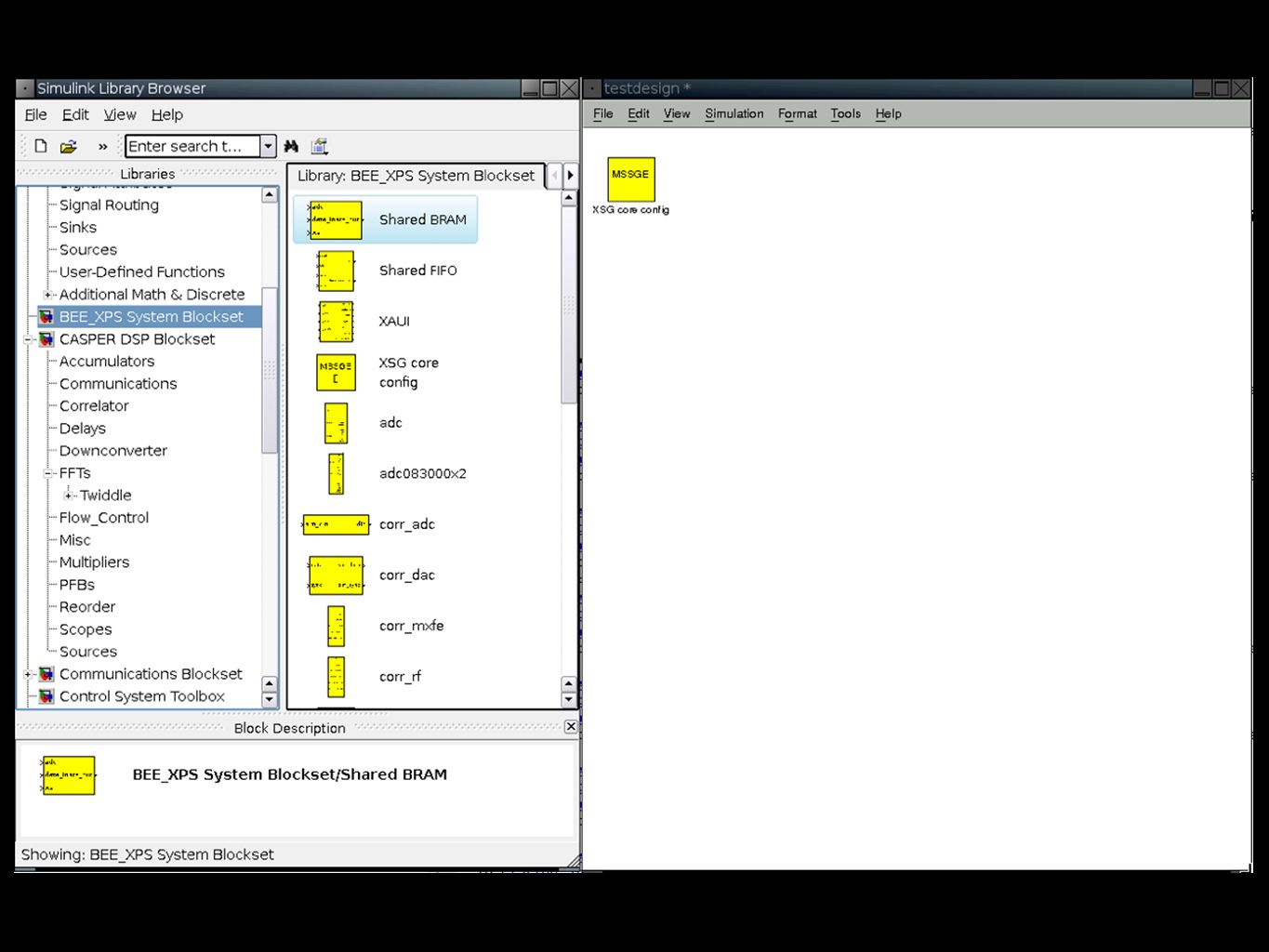The height and width of the screenshot is (952, 1269).
Task: Collapse the CASPER DSP Blockset node
Action: tap(28, 339)
